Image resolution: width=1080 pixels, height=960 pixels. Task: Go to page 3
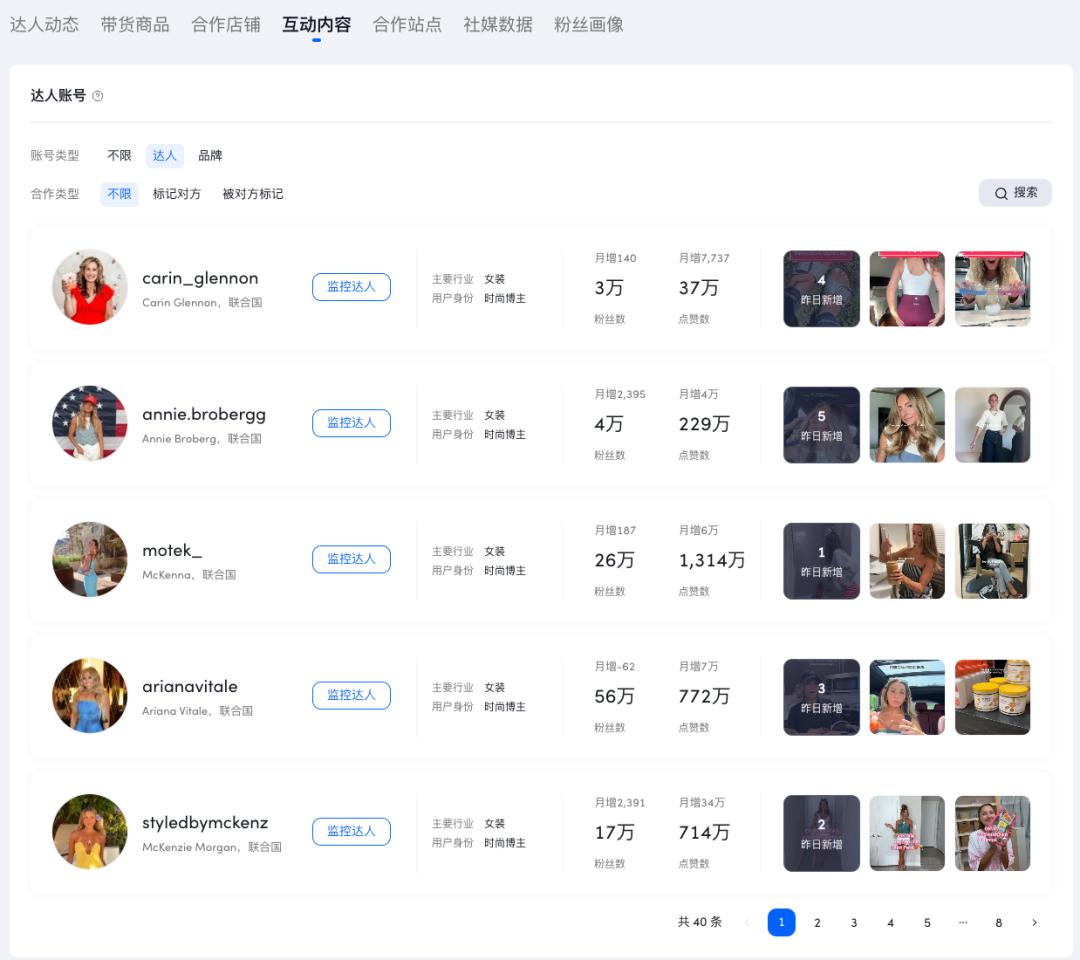pos(853,923)
